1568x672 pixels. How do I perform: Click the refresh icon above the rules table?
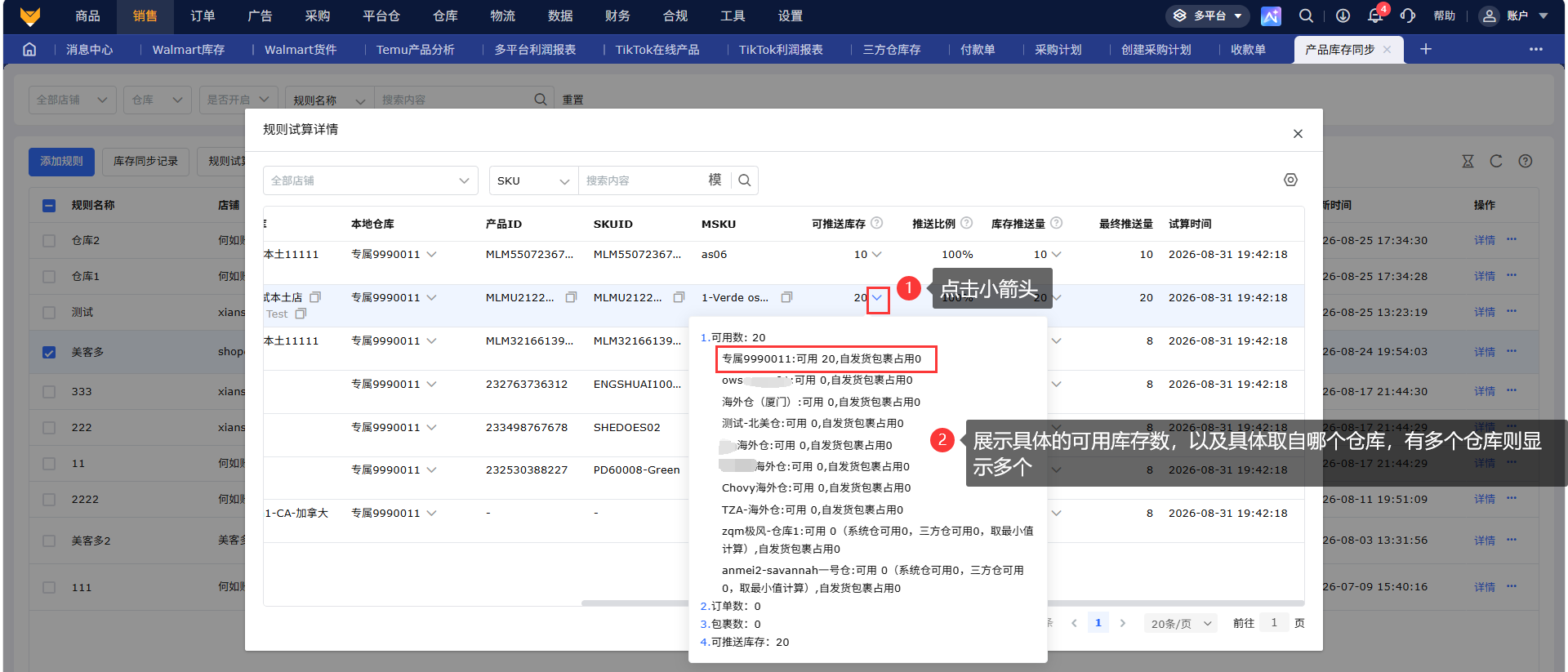pyautogui.click(x=1496, y=161)
